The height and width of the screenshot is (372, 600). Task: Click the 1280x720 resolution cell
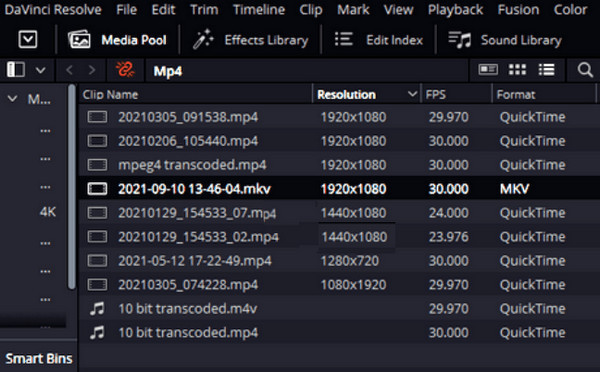(x=350, y=261)
